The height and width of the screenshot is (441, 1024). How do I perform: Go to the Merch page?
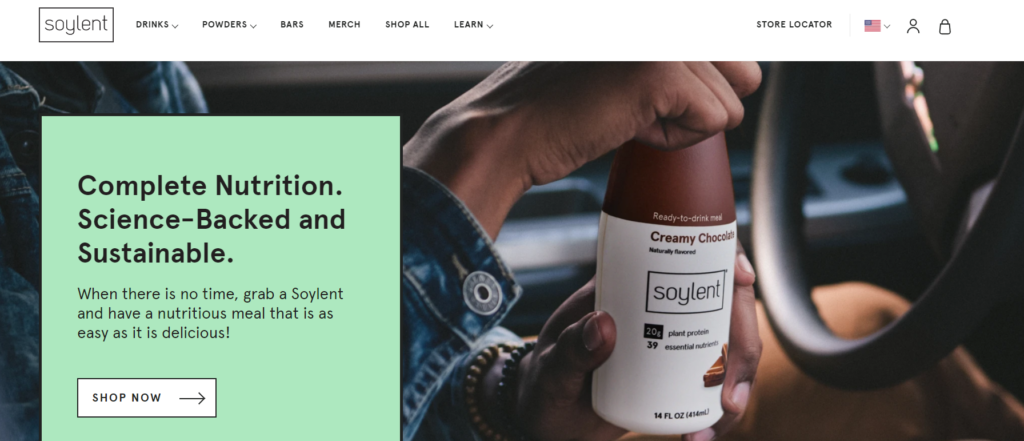point(344,25)
